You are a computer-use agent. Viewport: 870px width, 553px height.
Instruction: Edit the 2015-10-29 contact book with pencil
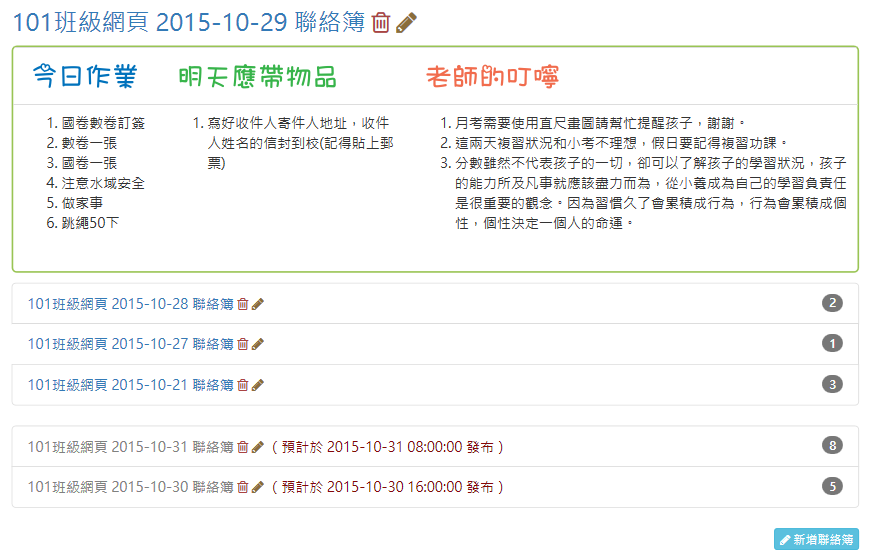click(x=406, y=23)
